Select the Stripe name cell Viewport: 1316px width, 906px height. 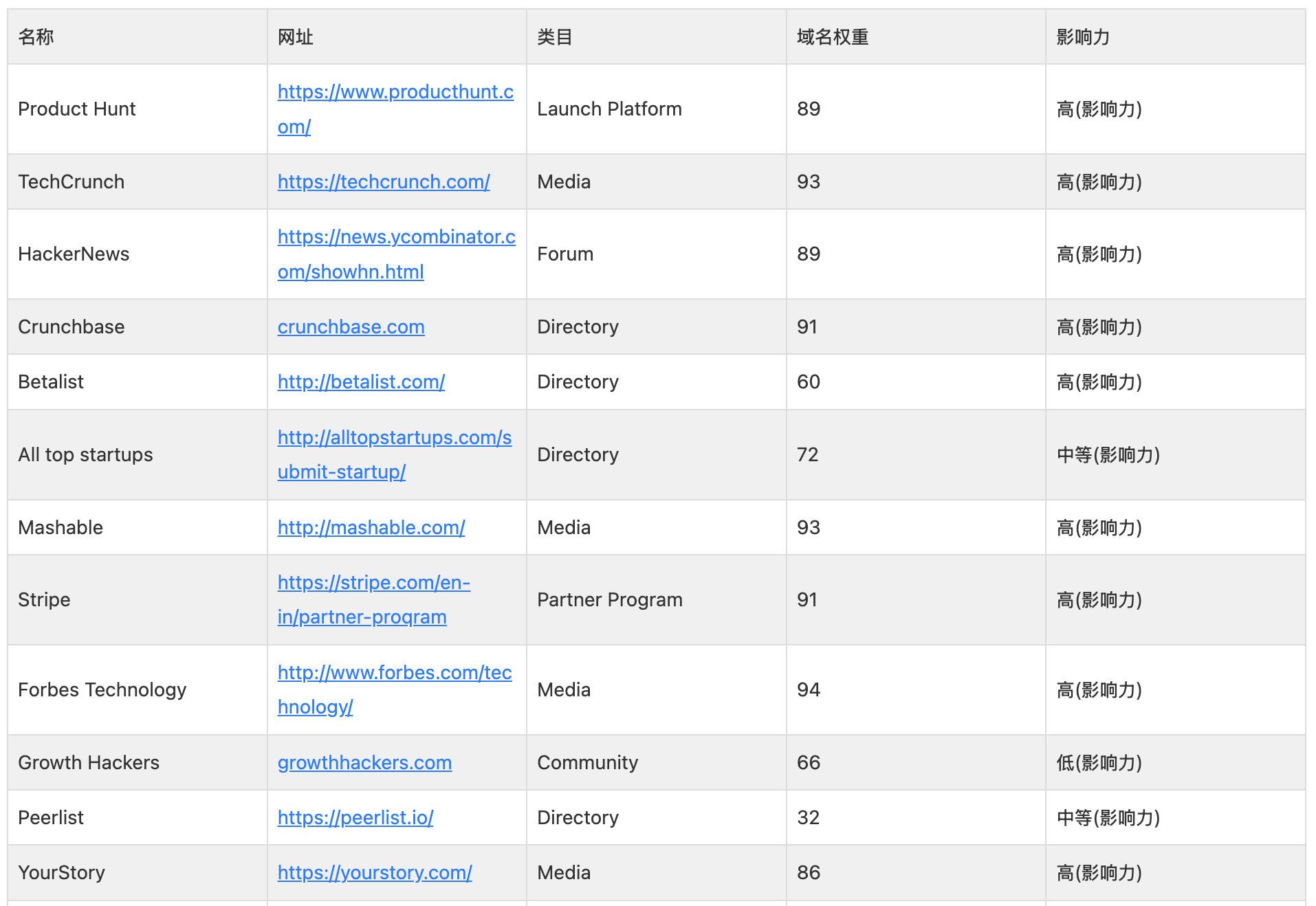(x=138, y=599)
